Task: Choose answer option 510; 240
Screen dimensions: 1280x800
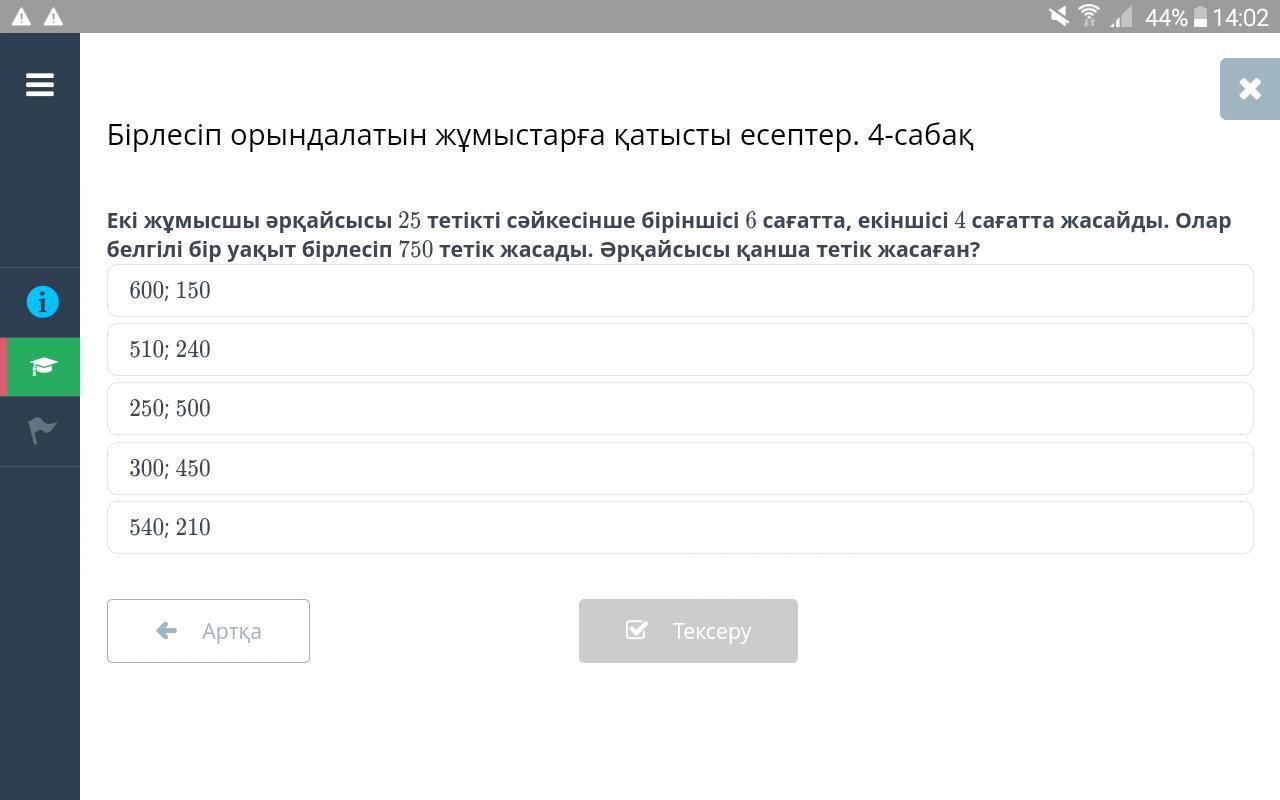Action: click(680, 350)
